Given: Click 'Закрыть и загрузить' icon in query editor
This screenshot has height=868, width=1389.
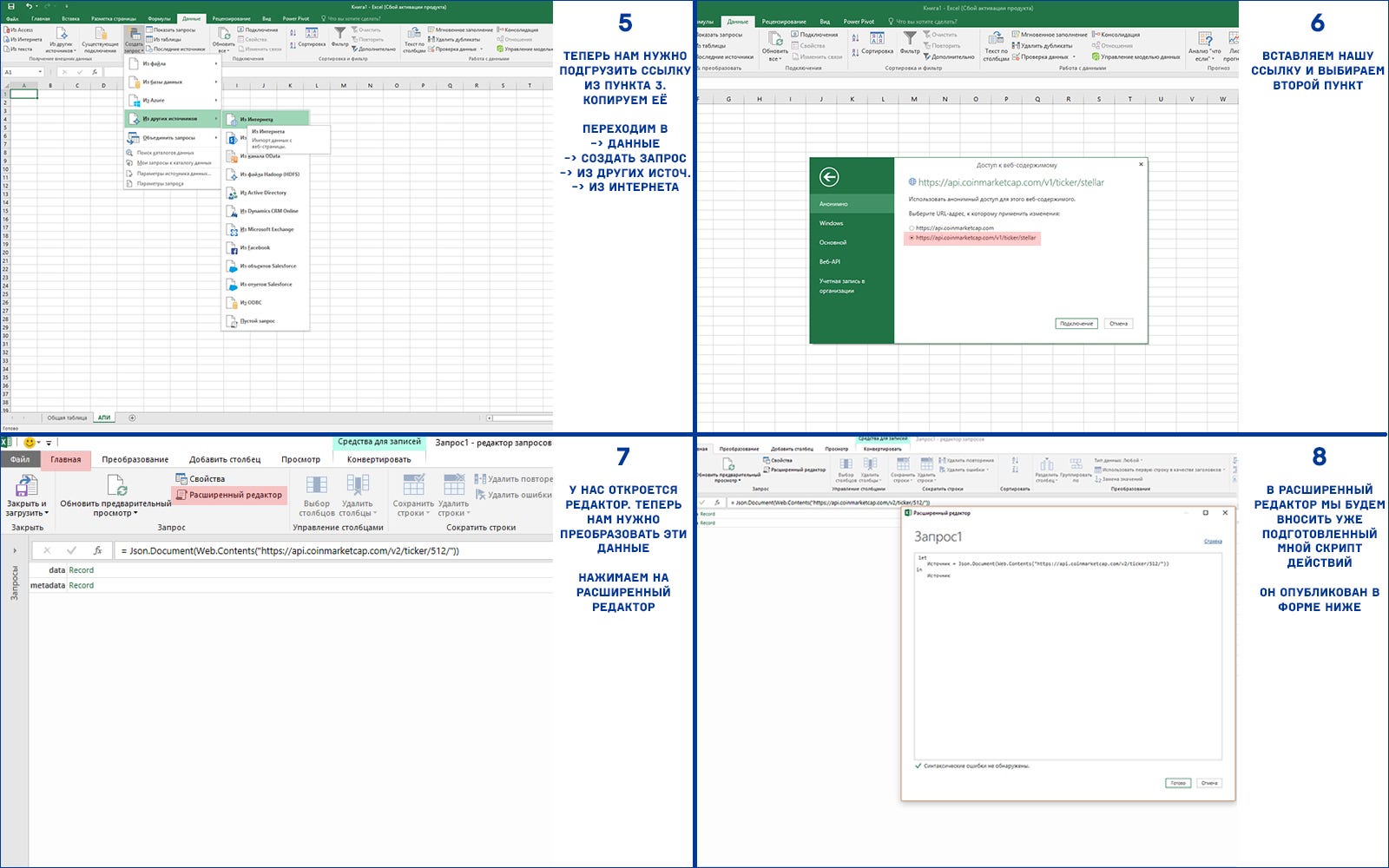Looking at the screenshot, I should tap(27, 496).
